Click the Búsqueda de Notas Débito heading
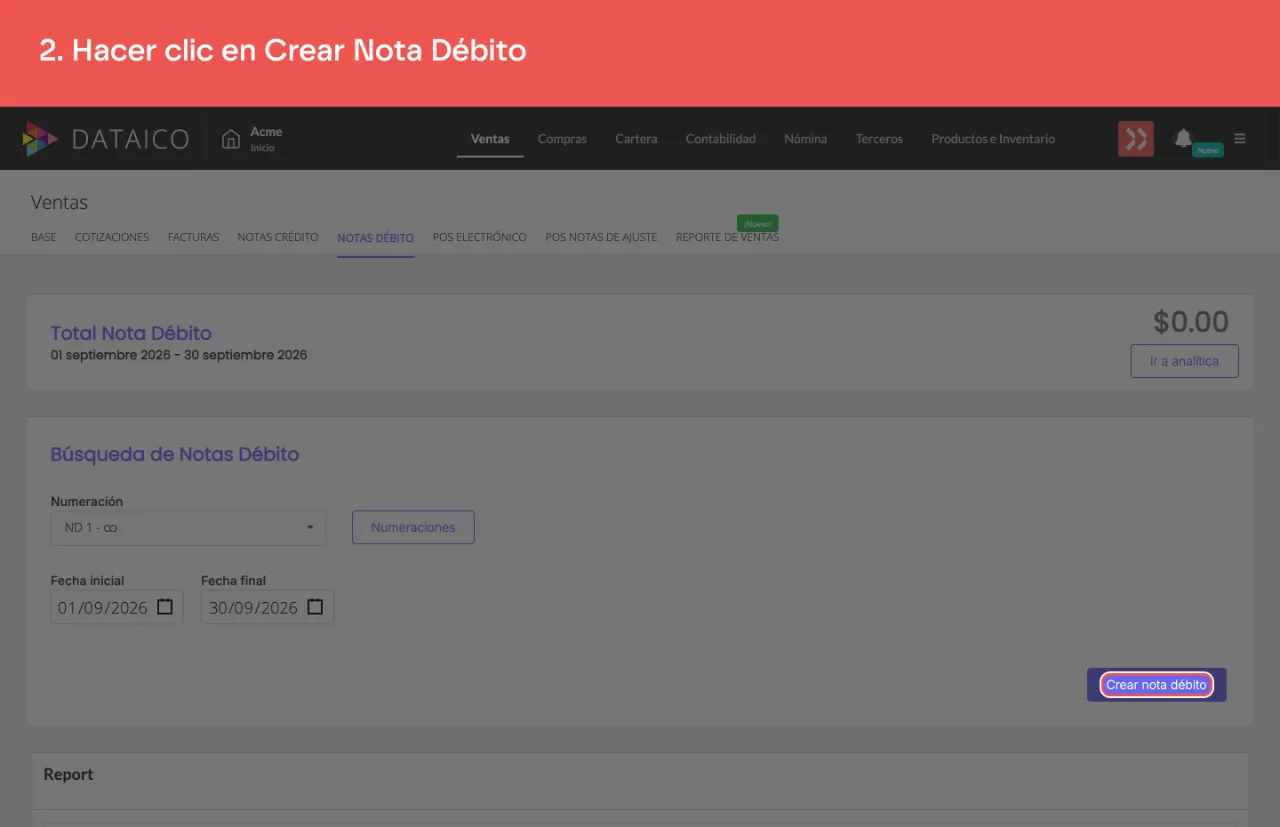1280x827 pixels. (x=175, y=454)
